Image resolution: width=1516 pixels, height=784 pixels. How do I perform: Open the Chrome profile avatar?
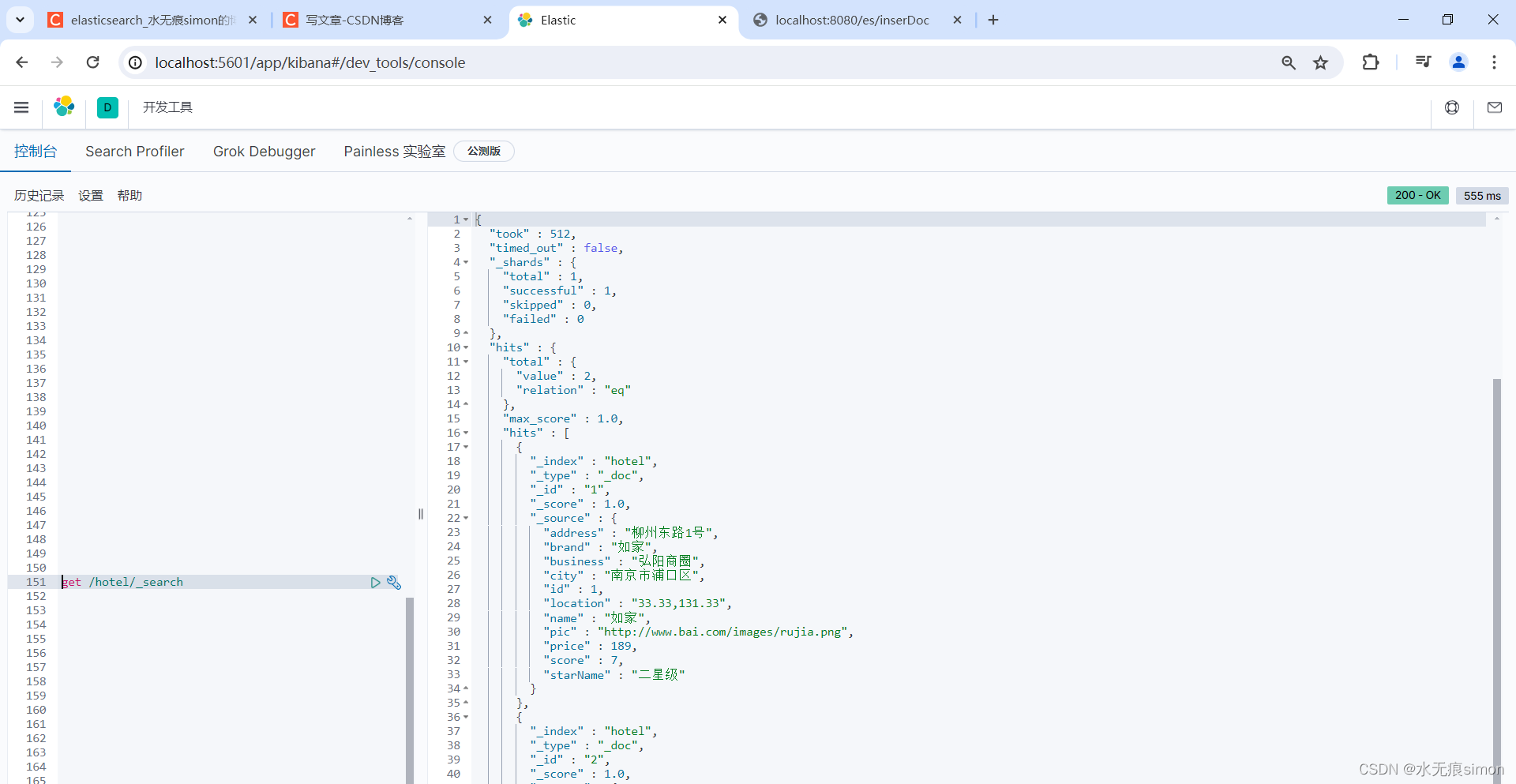coord(1458,62)
